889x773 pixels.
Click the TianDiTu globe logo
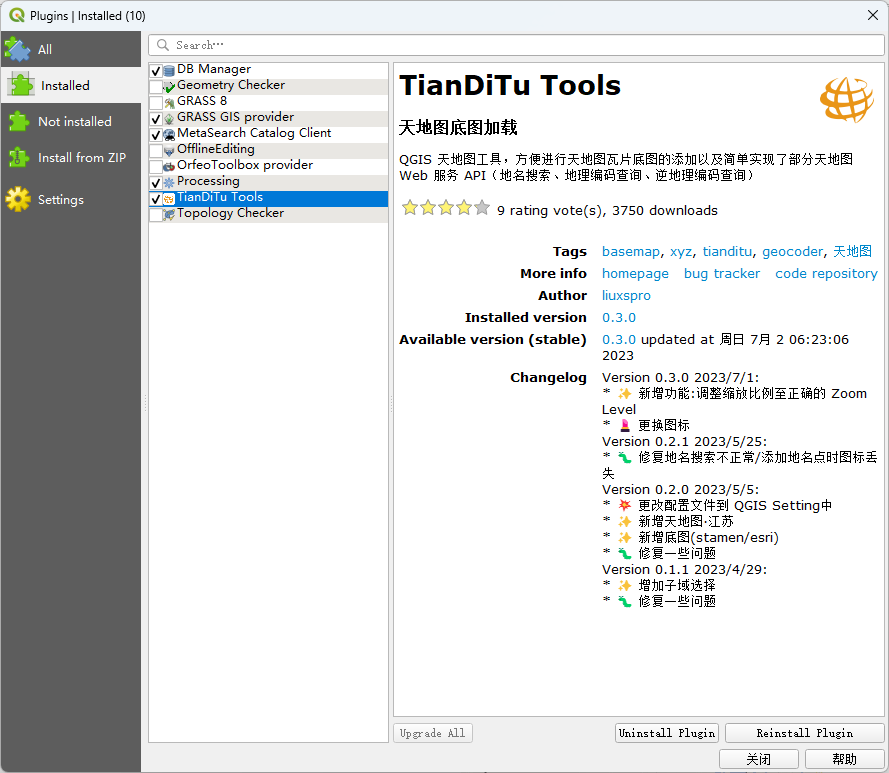pyautogui.click(x=846, y=98)
